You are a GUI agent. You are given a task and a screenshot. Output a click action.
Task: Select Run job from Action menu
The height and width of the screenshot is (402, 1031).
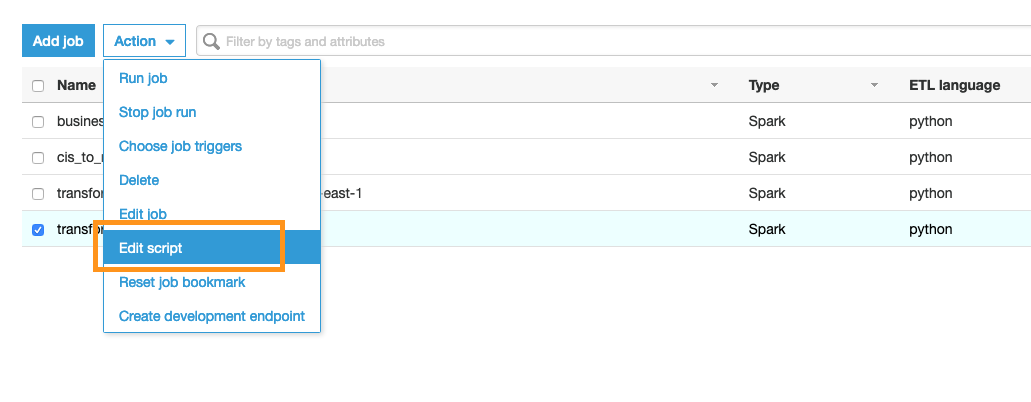pyautogui.click(x=143, y=78)
